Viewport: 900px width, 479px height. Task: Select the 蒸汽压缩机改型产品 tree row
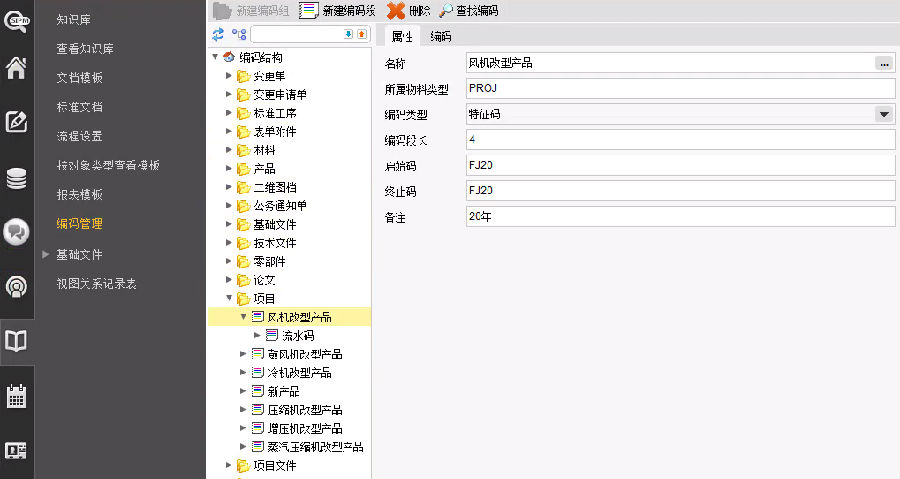(289, 446)
